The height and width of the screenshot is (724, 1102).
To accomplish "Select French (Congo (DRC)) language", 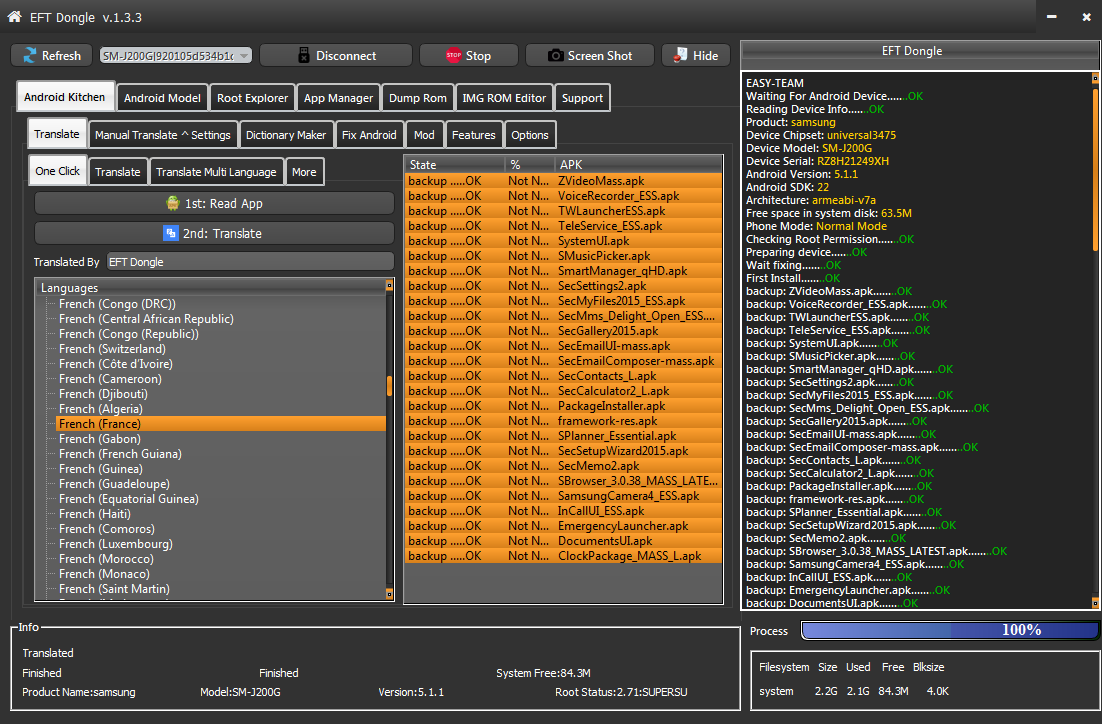I will pos(117,304).
